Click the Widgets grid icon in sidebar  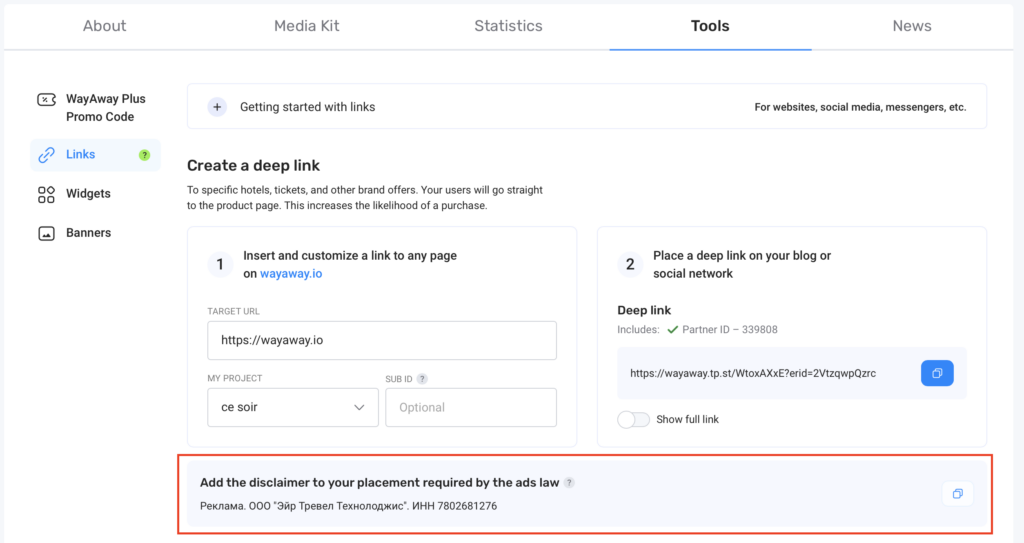(46, 194)
